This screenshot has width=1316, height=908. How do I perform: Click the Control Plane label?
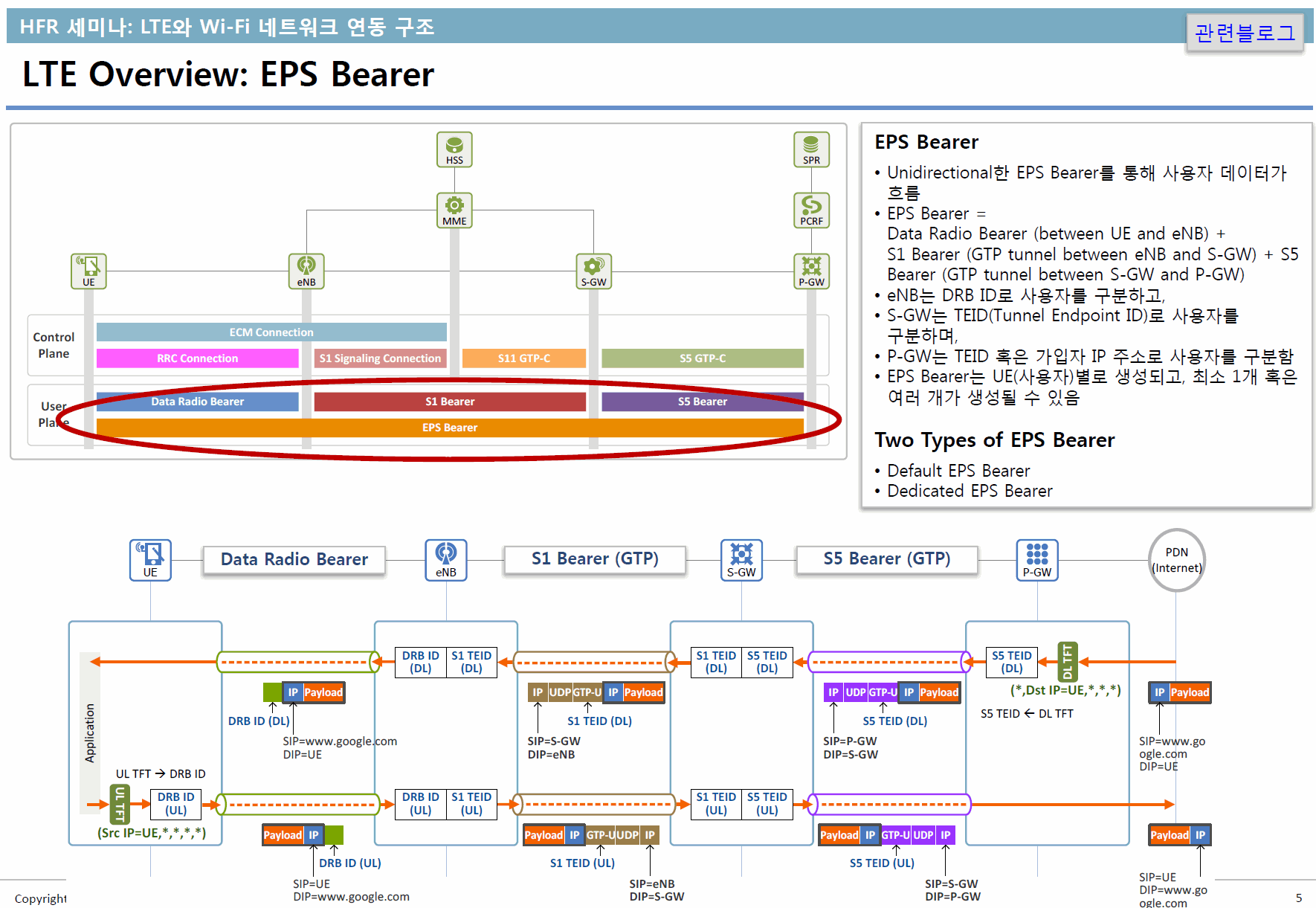(54, 345)
